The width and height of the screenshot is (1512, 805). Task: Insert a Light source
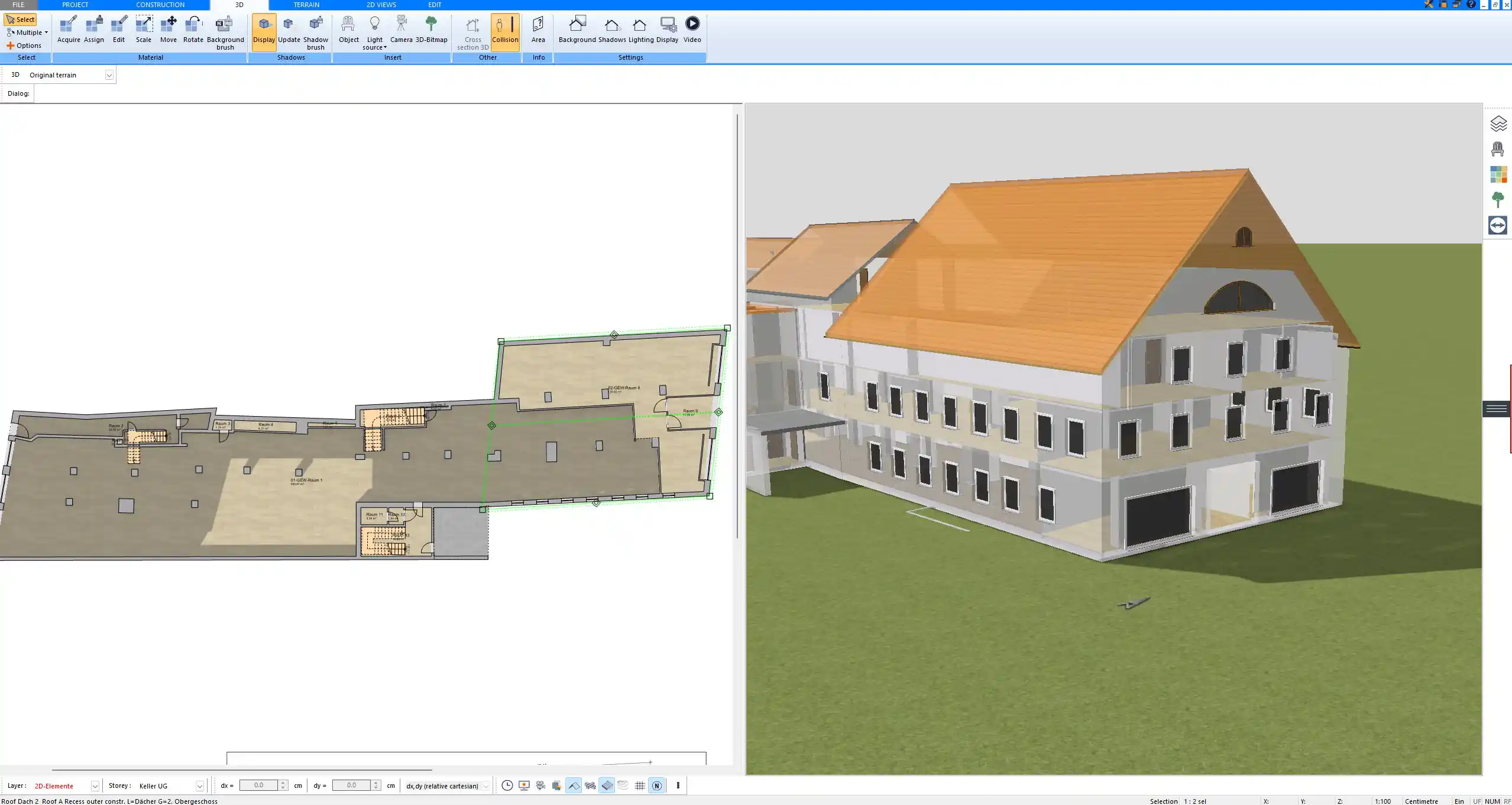(374, 33)
